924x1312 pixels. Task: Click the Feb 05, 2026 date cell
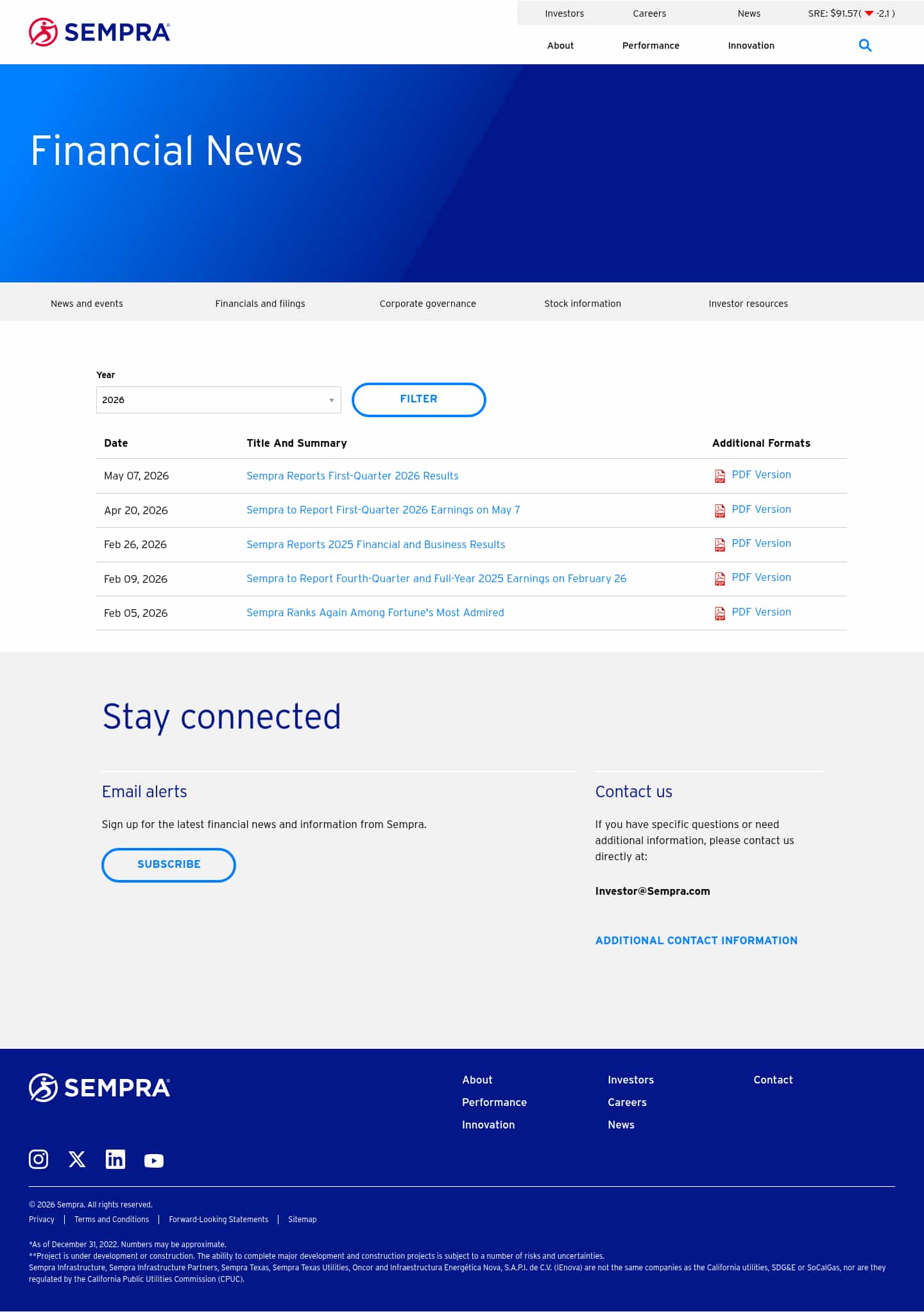pyautogui.click(x=136, y=614)
